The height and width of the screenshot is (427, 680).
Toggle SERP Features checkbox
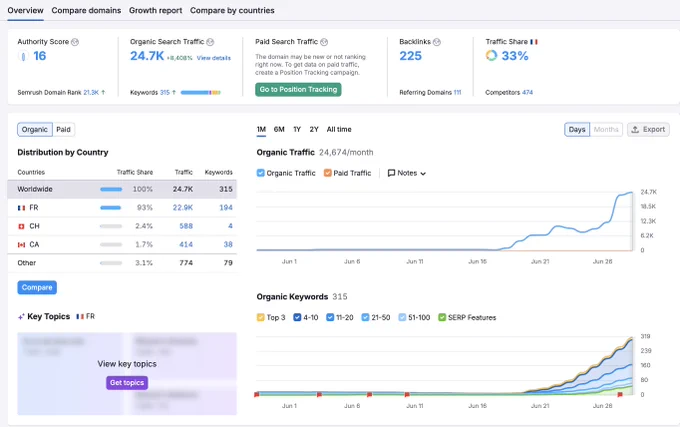click(442, 317)
